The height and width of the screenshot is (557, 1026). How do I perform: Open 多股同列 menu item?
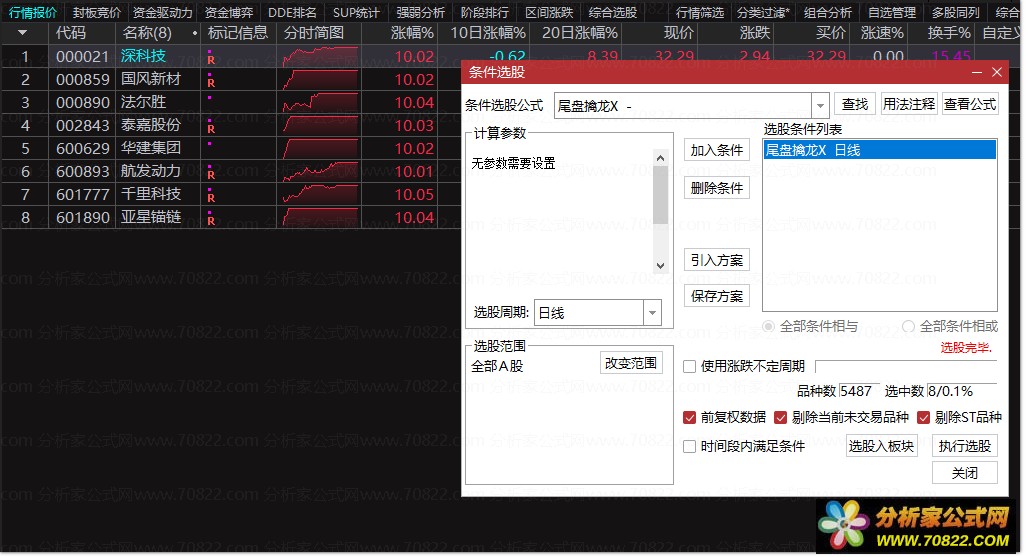pos(955,12)
